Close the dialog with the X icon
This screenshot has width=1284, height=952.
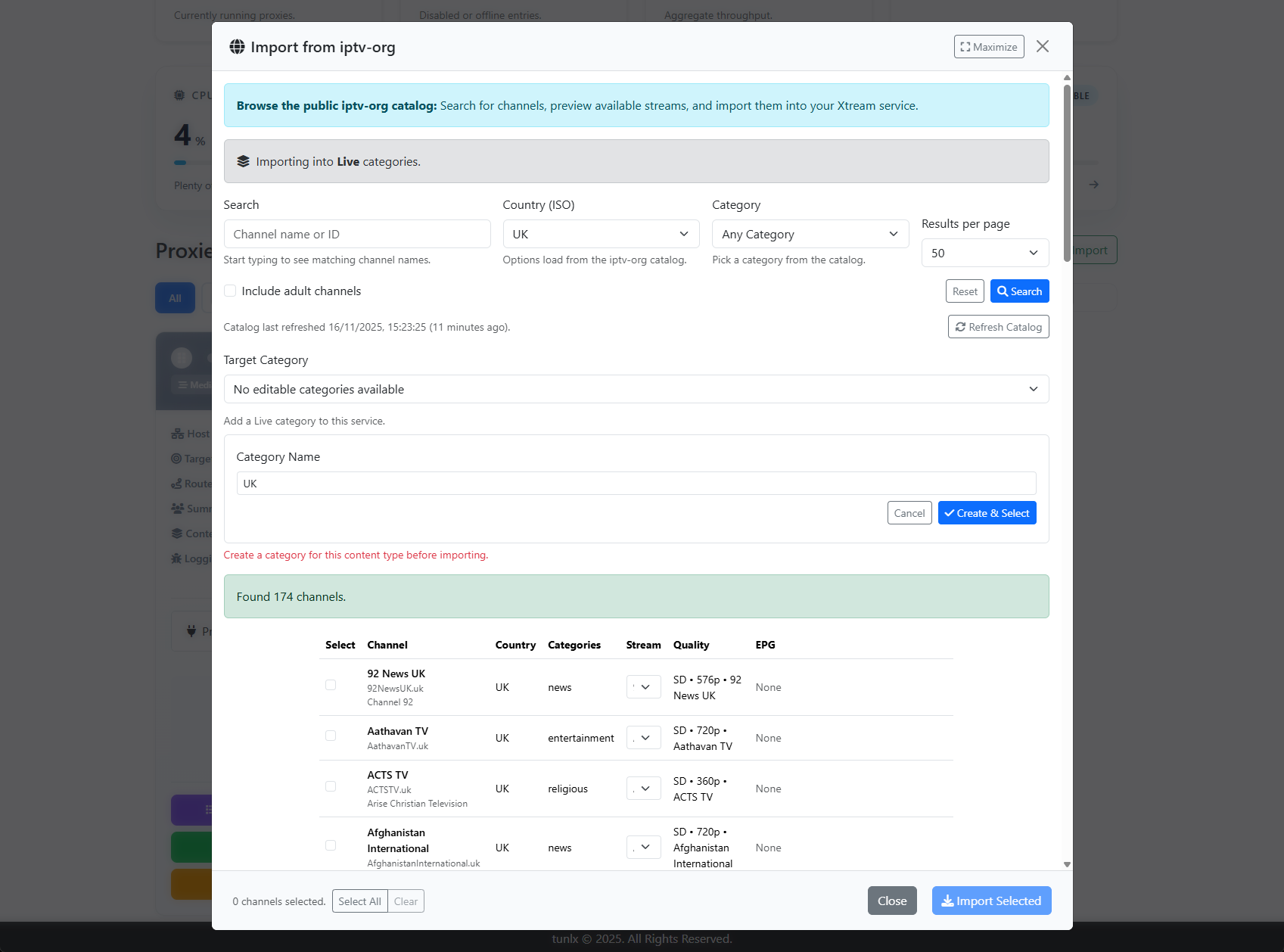[x=1042, y=47]
